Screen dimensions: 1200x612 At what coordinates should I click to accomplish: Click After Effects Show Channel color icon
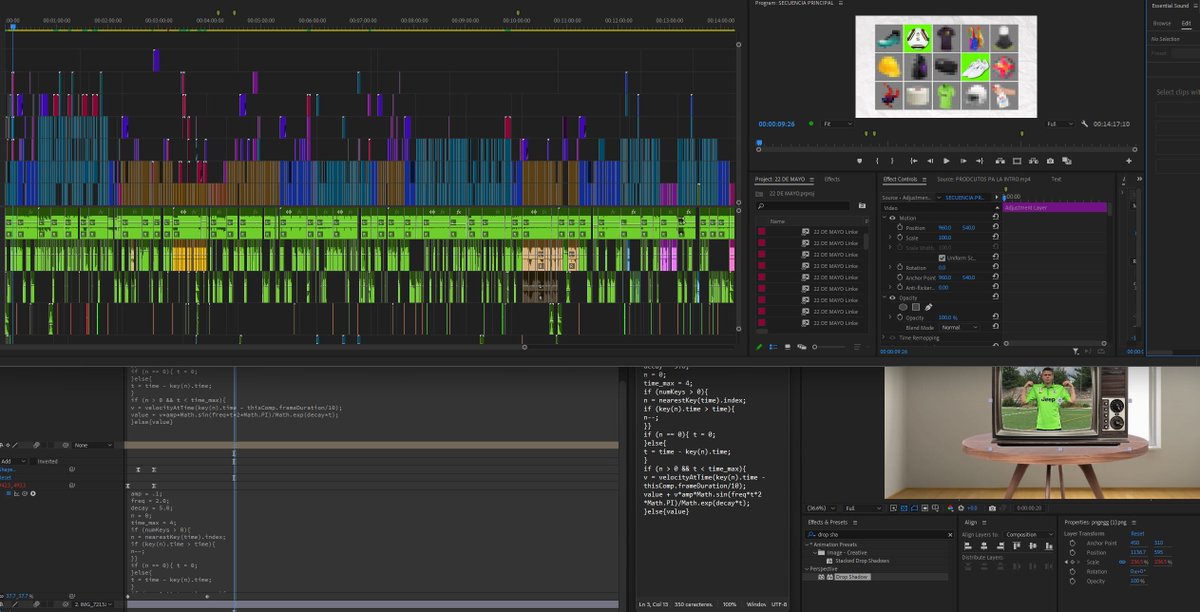coord(950,508)
